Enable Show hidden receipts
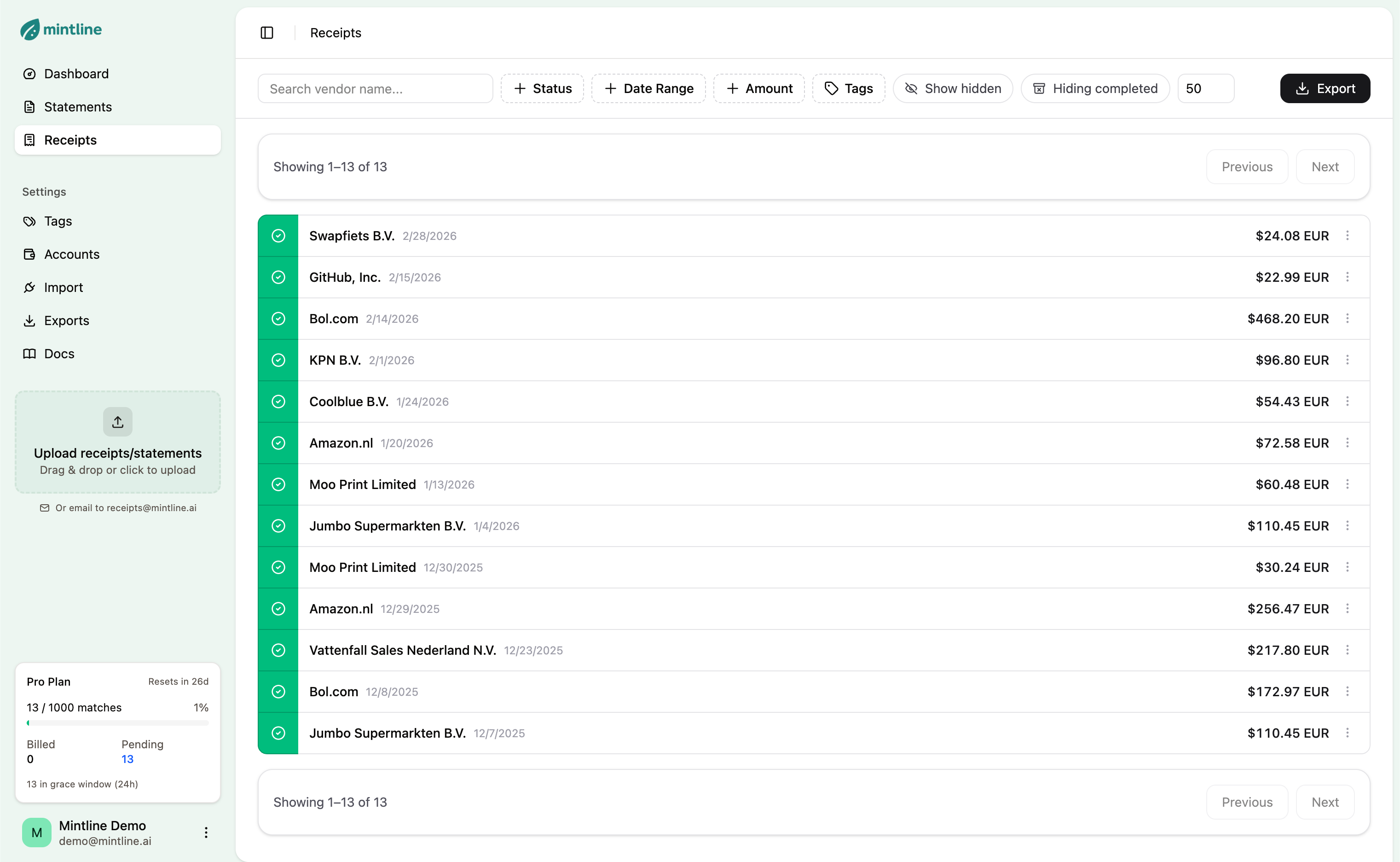The width and height of the screenshot is (1400, 862). pyautogui.click(x=953, y=88)
